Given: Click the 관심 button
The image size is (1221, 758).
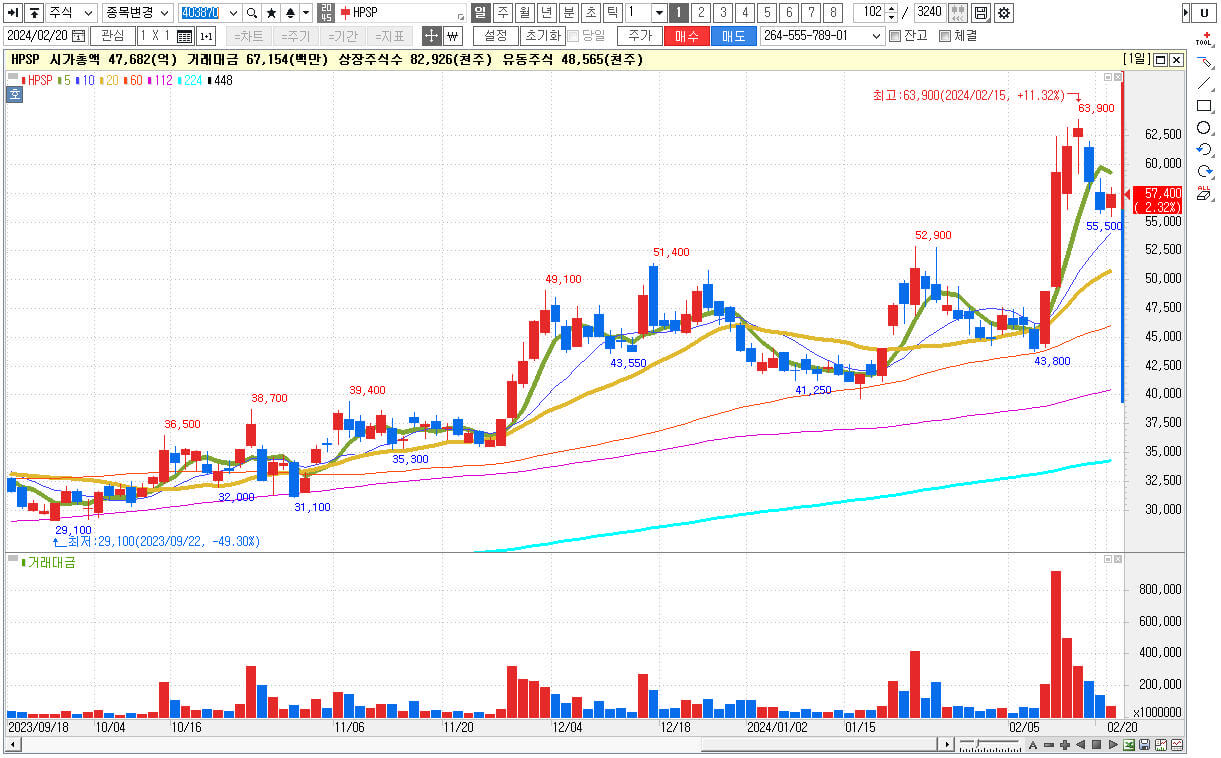Looking at the screenshot, I should pyautogui.click(x=113, y=36).
